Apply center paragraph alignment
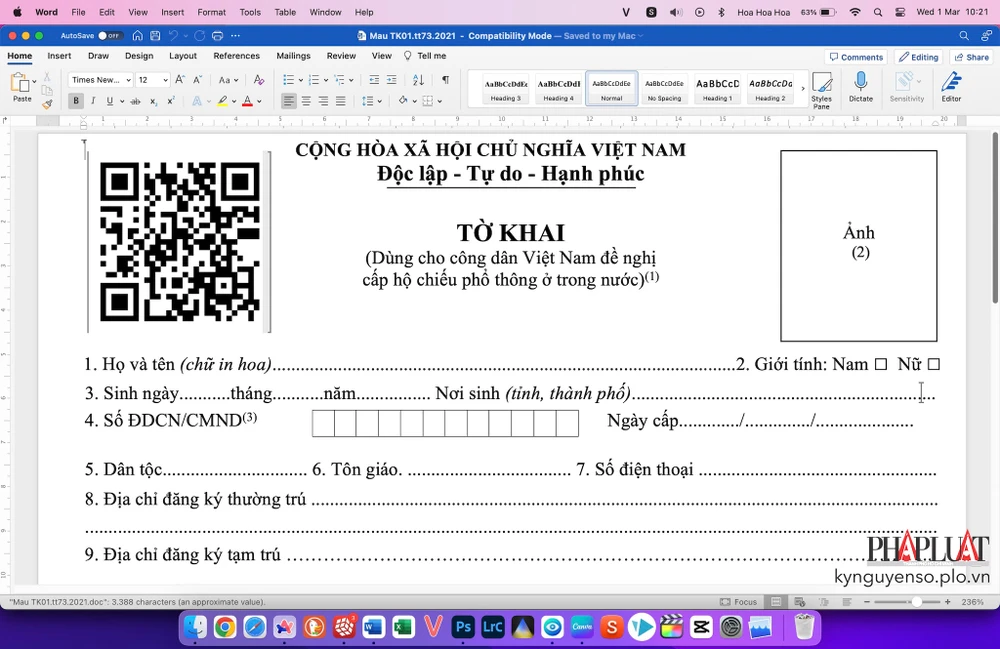This screenshot has height=649, width=1000. pos(307,100)
